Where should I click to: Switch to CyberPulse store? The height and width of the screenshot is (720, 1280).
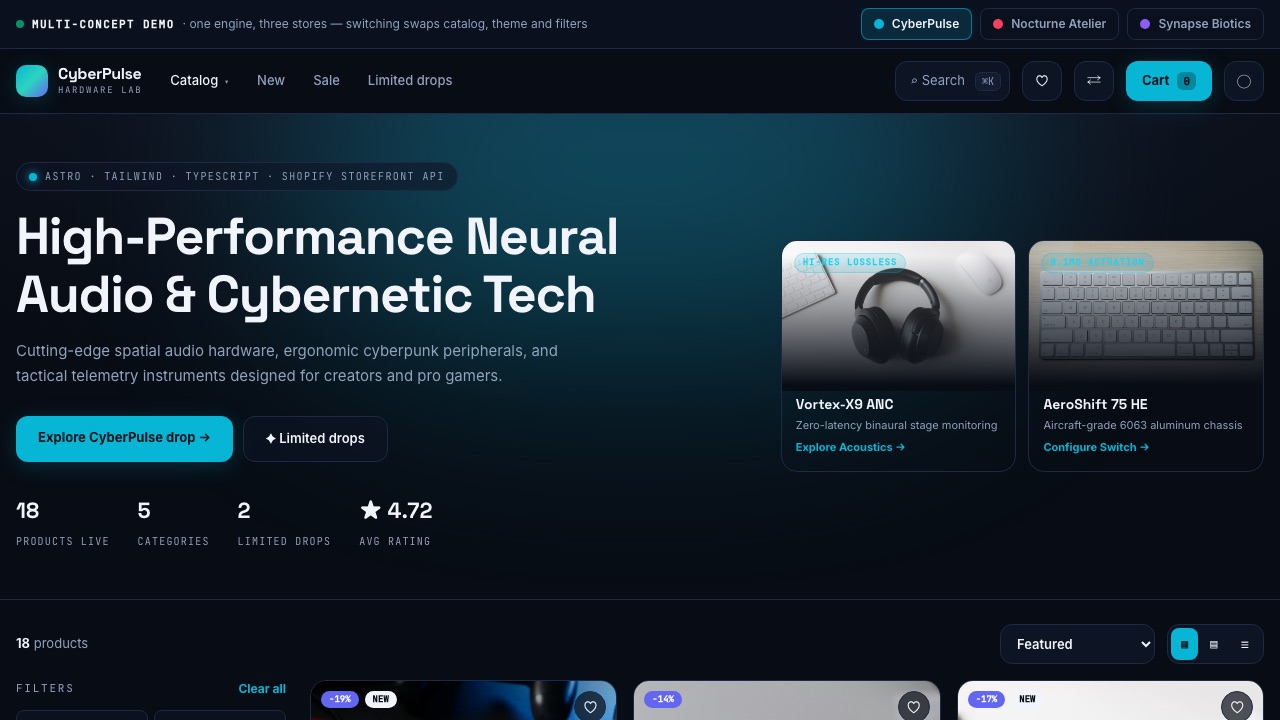point(916,24)
